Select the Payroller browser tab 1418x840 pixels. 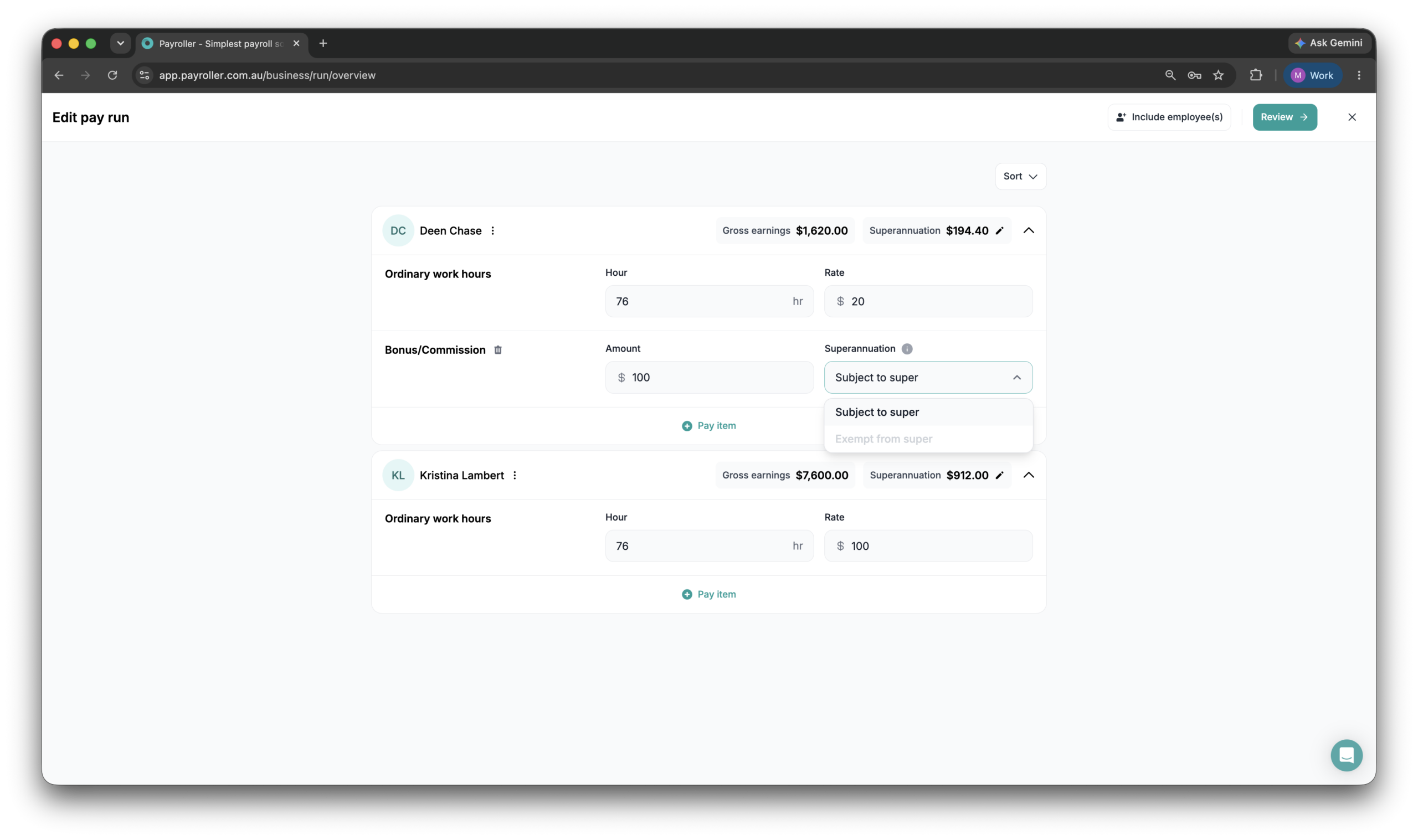pyautogui.click(x=221, y=44)
